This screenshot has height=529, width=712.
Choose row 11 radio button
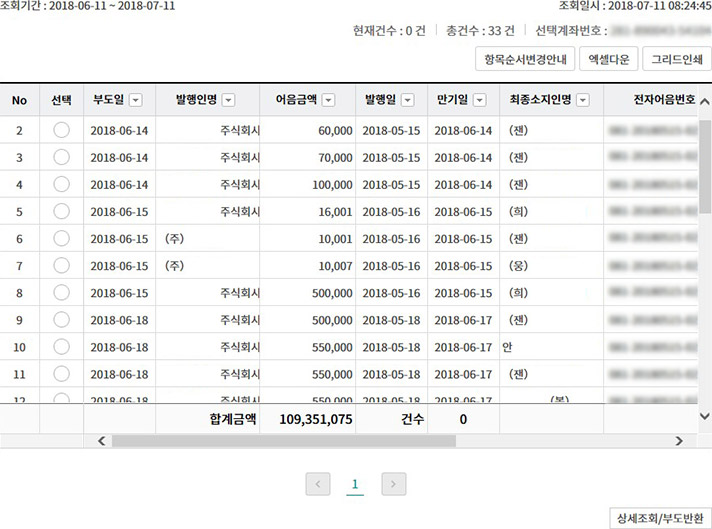[x=61, y=373]
